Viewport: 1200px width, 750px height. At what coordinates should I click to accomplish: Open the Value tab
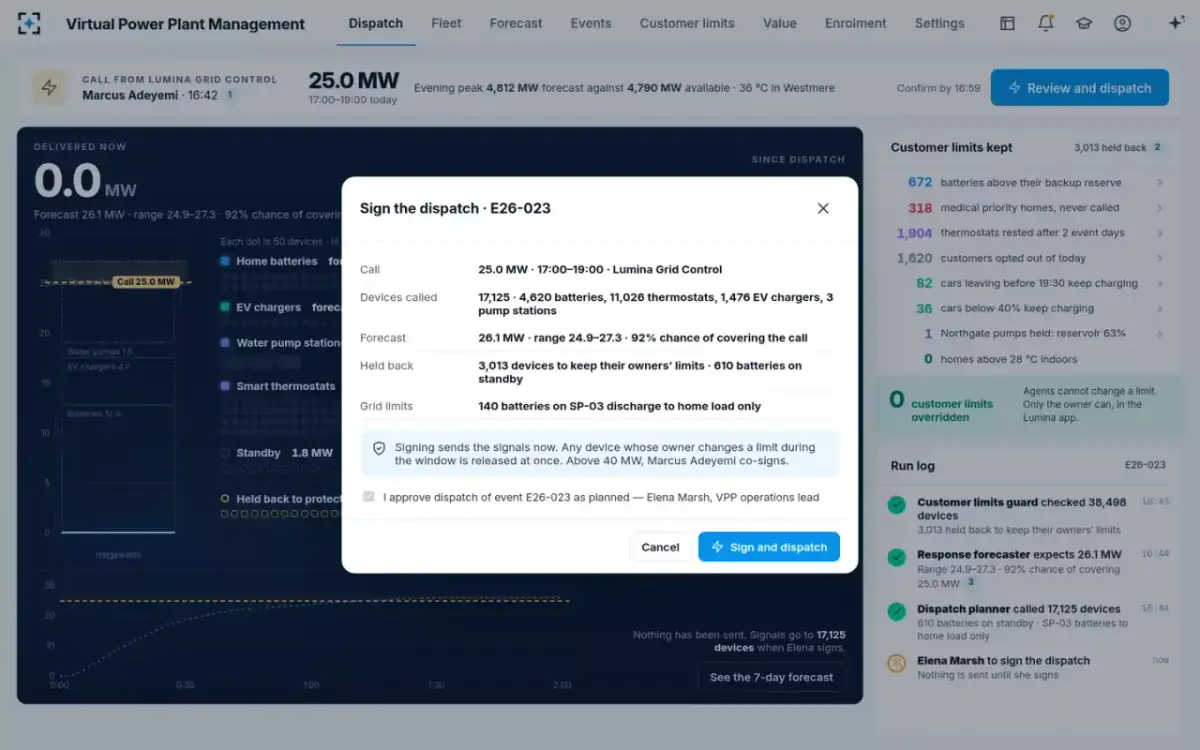pos(780,23)
